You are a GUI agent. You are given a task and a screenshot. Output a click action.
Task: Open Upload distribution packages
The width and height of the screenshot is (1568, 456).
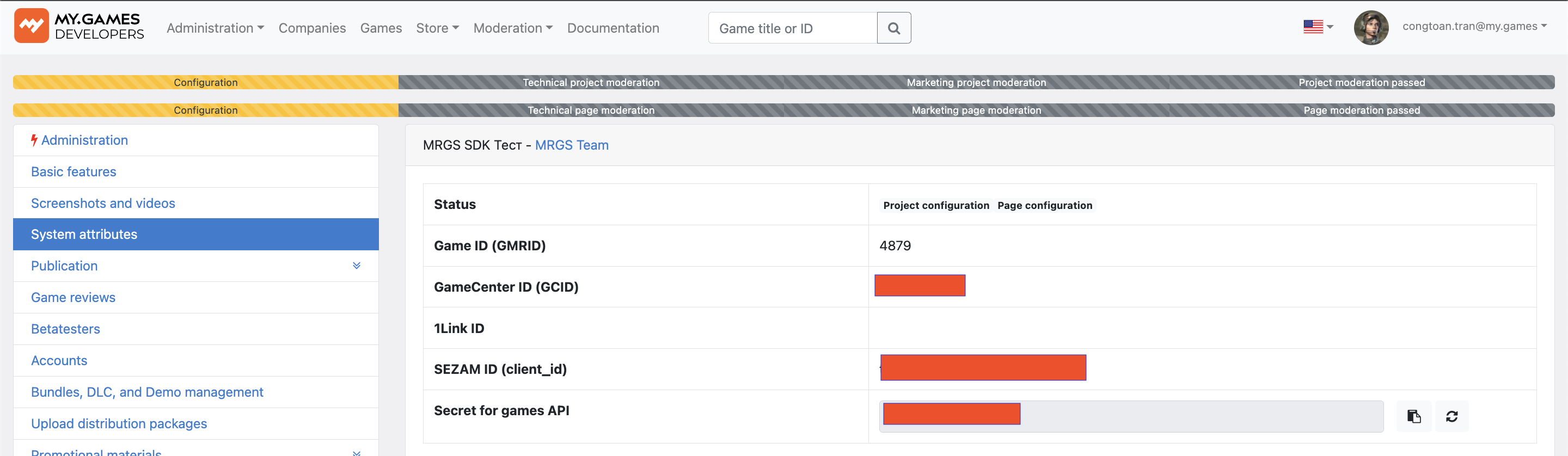(195, 424)
